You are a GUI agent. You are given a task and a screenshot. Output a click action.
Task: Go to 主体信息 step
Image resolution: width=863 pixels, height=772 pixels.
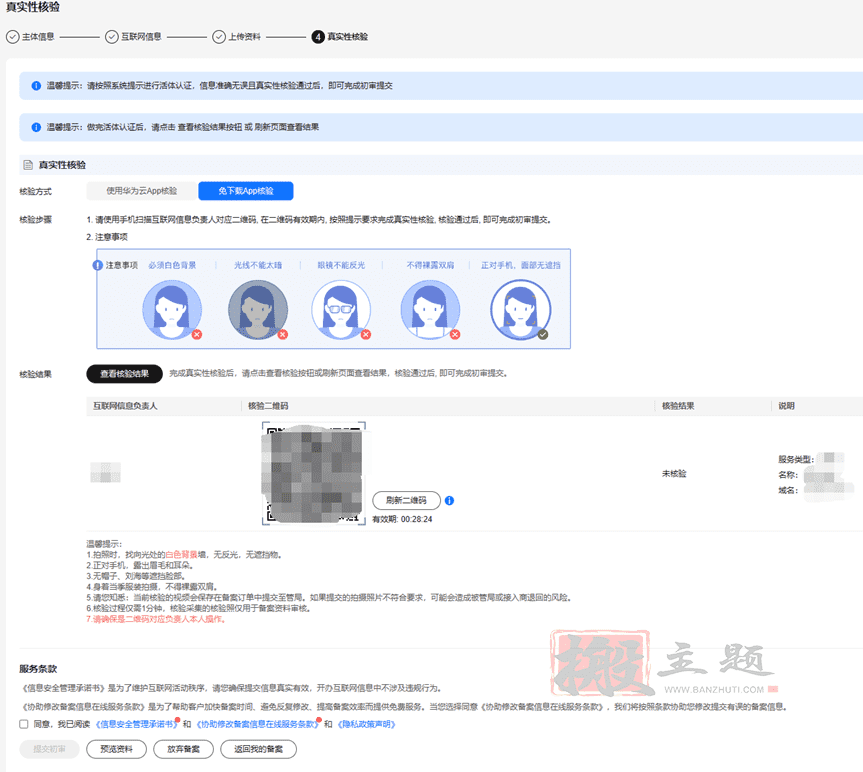coord(38,37)
